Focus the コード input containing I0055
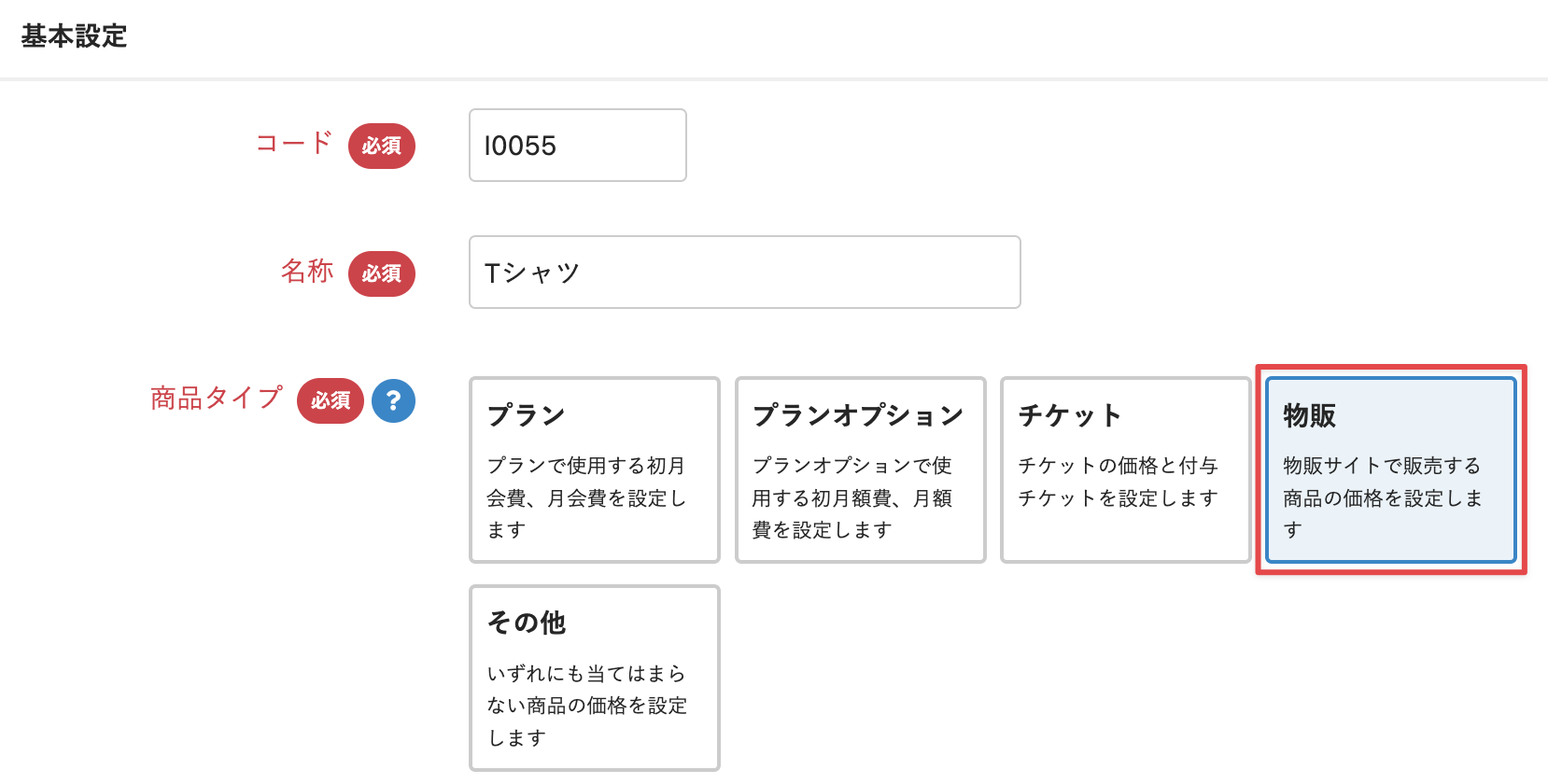 point(577,146)
